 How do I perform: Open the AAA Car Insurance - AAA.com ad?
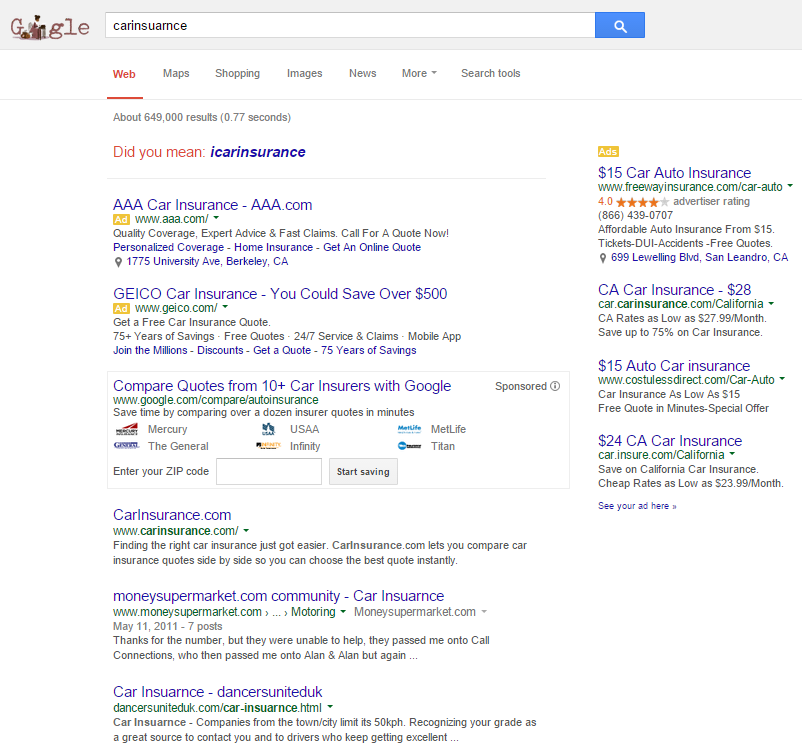click(212, 205)
